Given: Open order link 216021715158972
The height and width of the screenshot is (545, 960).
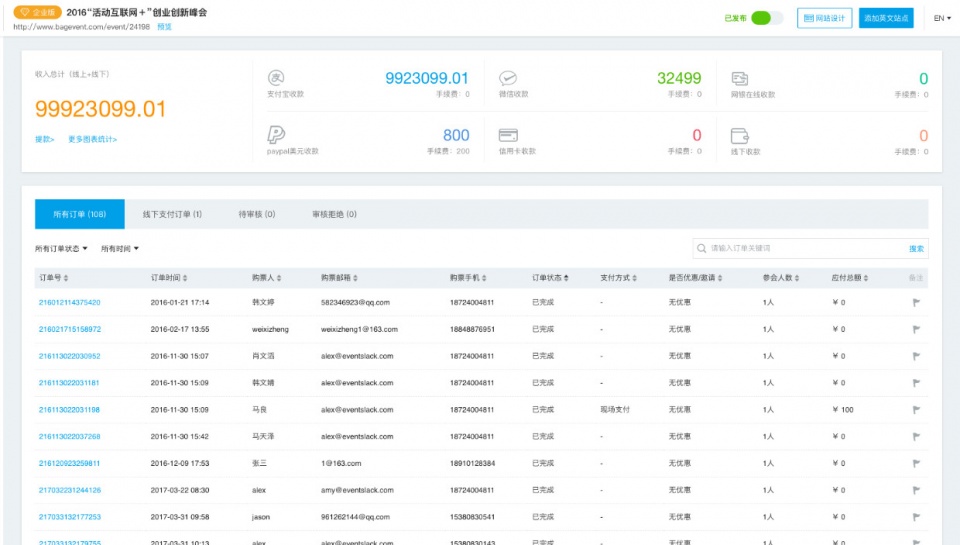Looking at the screenshot, I should pos(70,329).
